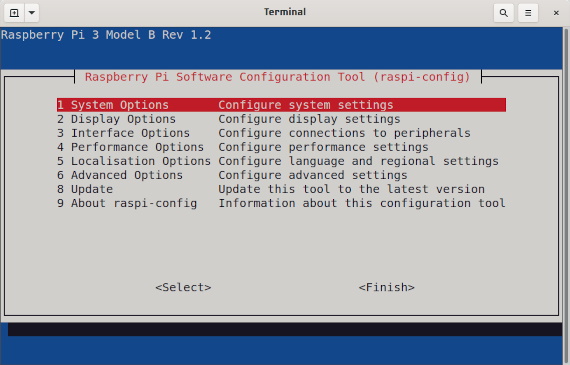Image resolution: width=570 pixels, height=365 pixels.
Task: Click the Terminal window title
Action: coord(285,12)
